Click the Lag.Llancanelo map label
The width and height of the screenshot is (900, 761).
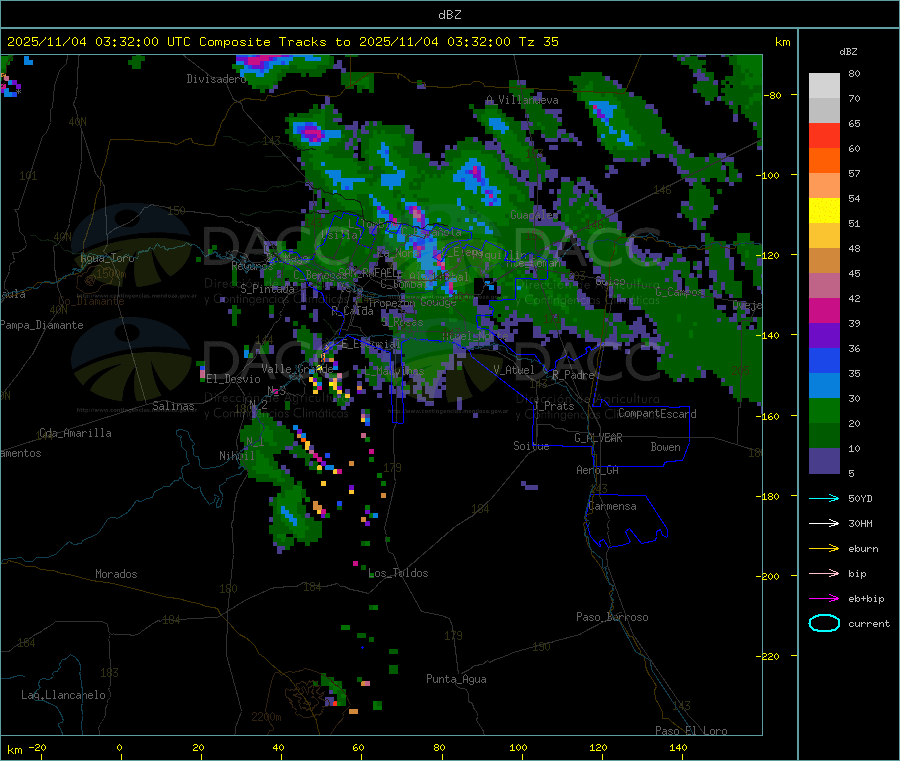[x=64, y=695]
